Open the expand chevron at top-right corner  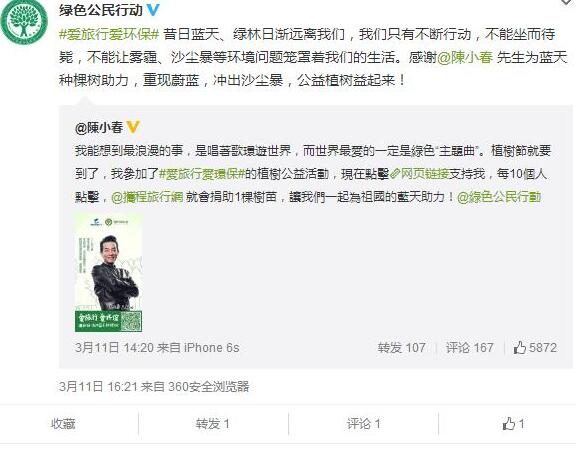pos(569,2)
